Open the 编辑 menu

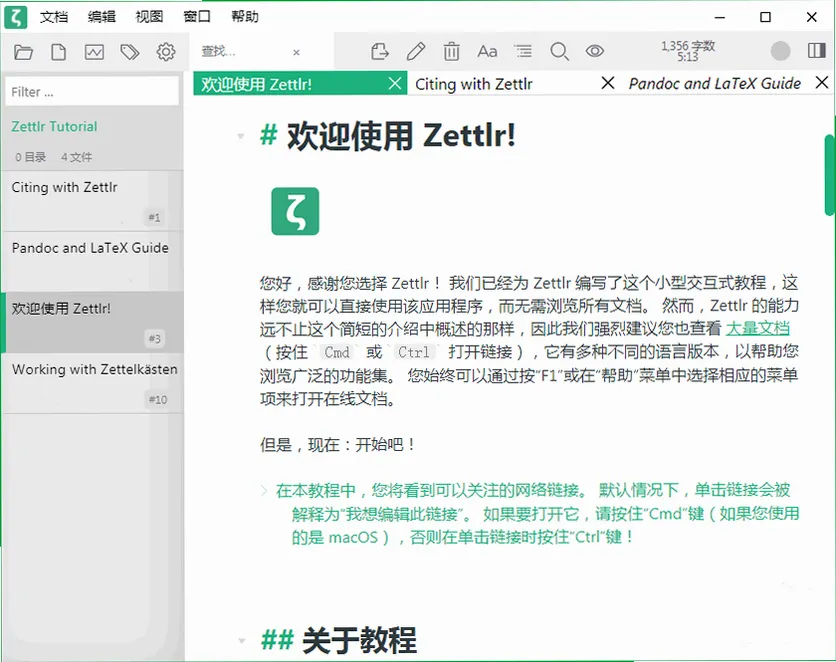101,17
